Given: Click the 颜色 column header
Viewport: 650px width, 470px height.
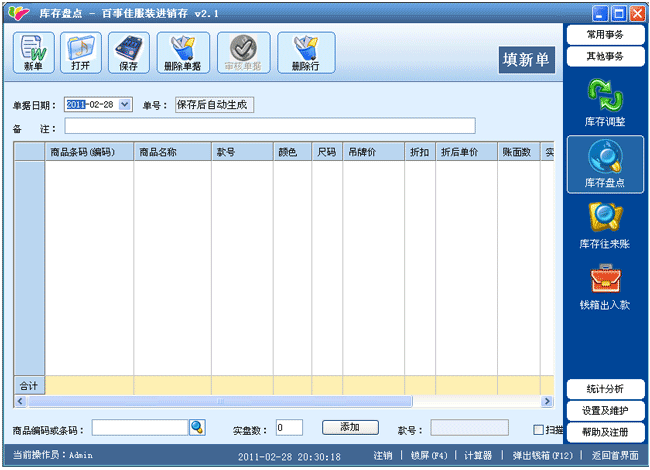Looking at the screenshot, I should point(292,152).
